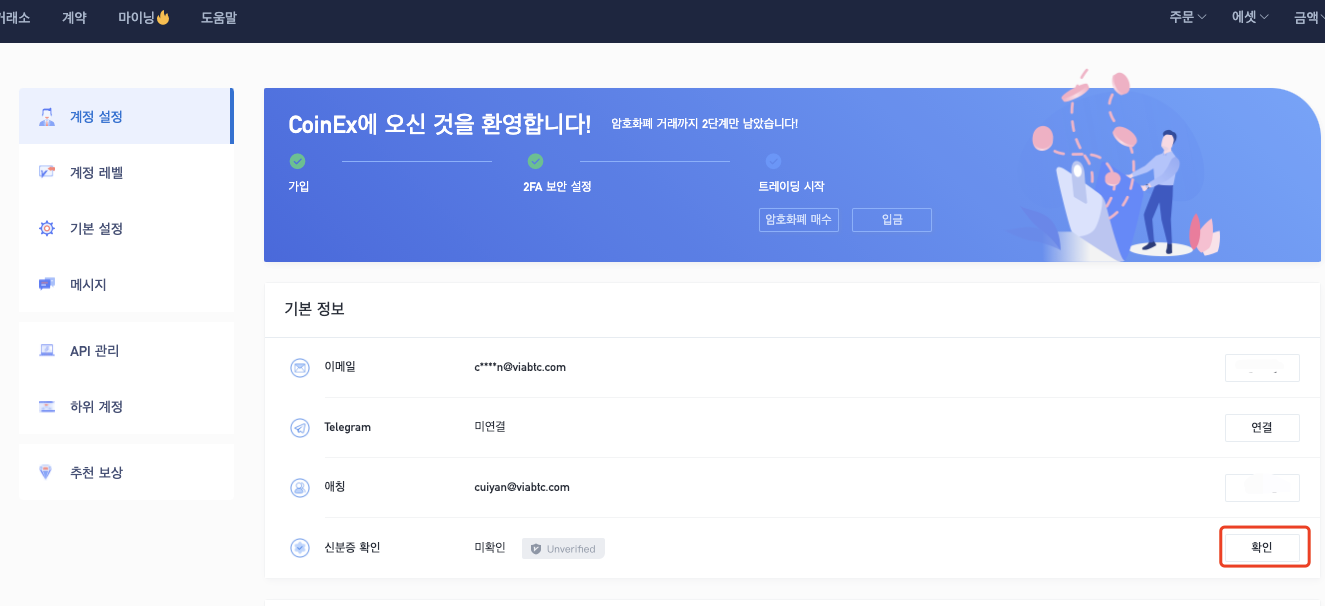Click the gear icon beside 기본 설정
Image resolution: width=1325 pixels, height=606 pixels.
[x=46, y=228]
